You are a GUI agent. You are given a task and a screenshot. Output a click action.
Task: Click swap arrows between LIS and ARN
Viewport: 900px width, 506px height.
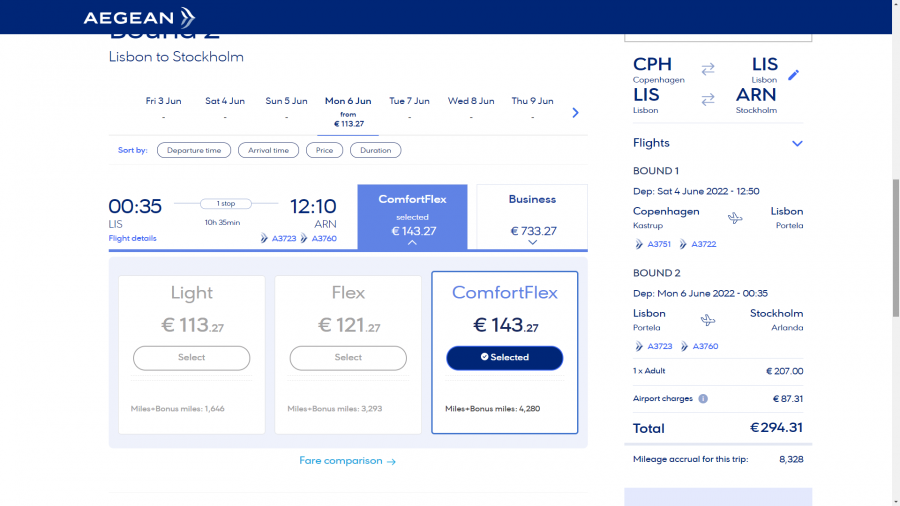coord(708,99)
